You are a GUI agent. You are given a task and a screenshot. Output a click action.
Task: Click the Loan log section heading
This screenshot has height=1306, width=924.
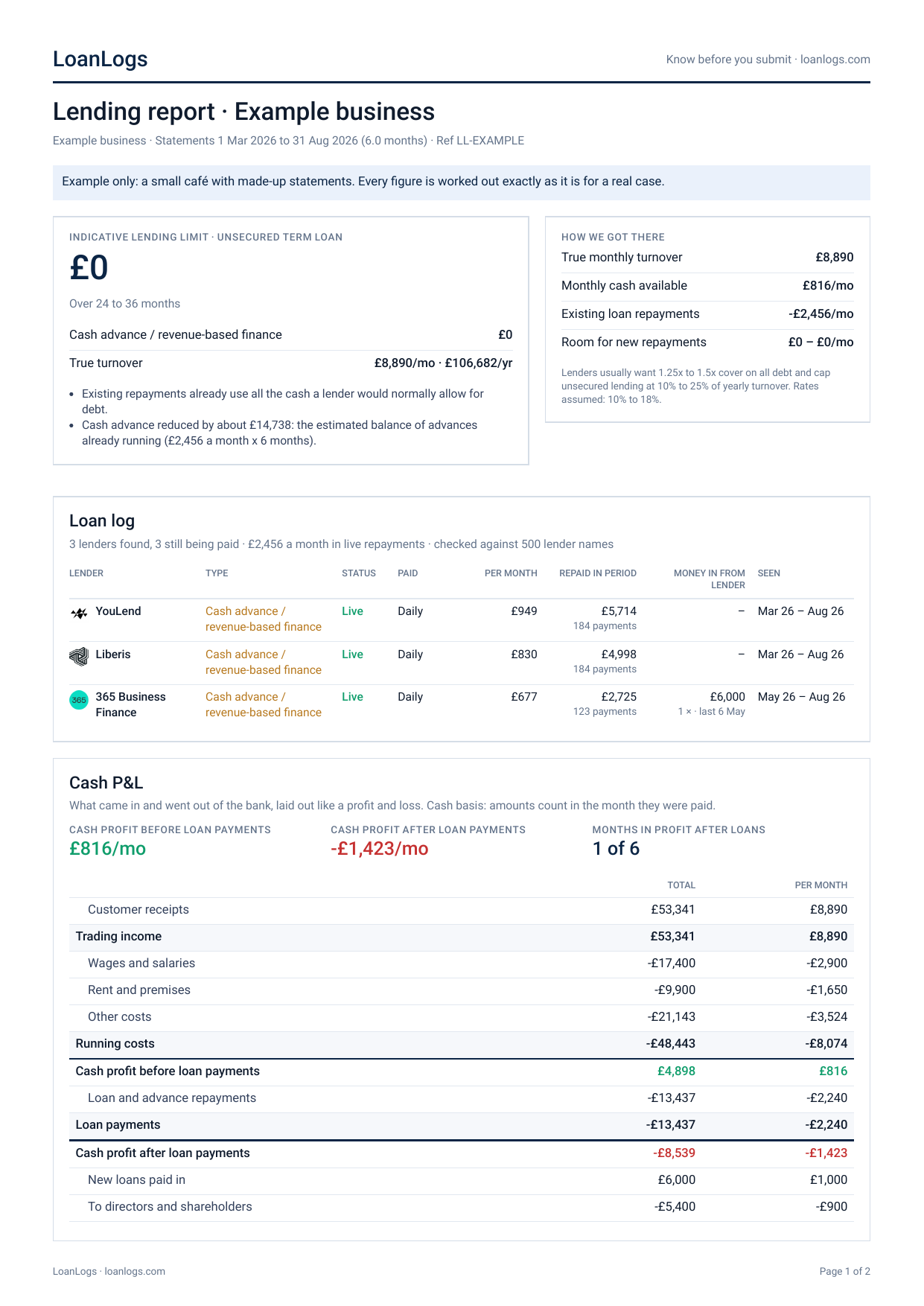(x=102, y=521)
